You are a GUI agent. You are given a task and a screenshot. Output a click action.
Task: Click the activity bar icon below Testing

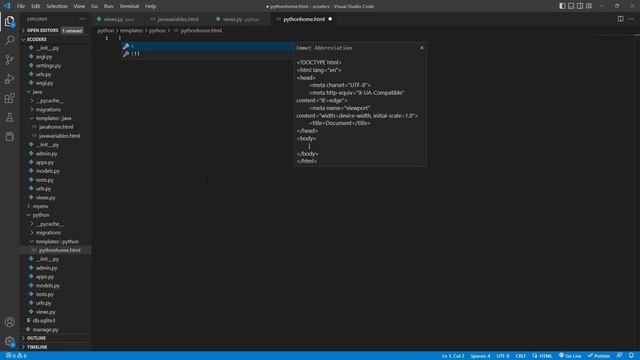(9, 137)
